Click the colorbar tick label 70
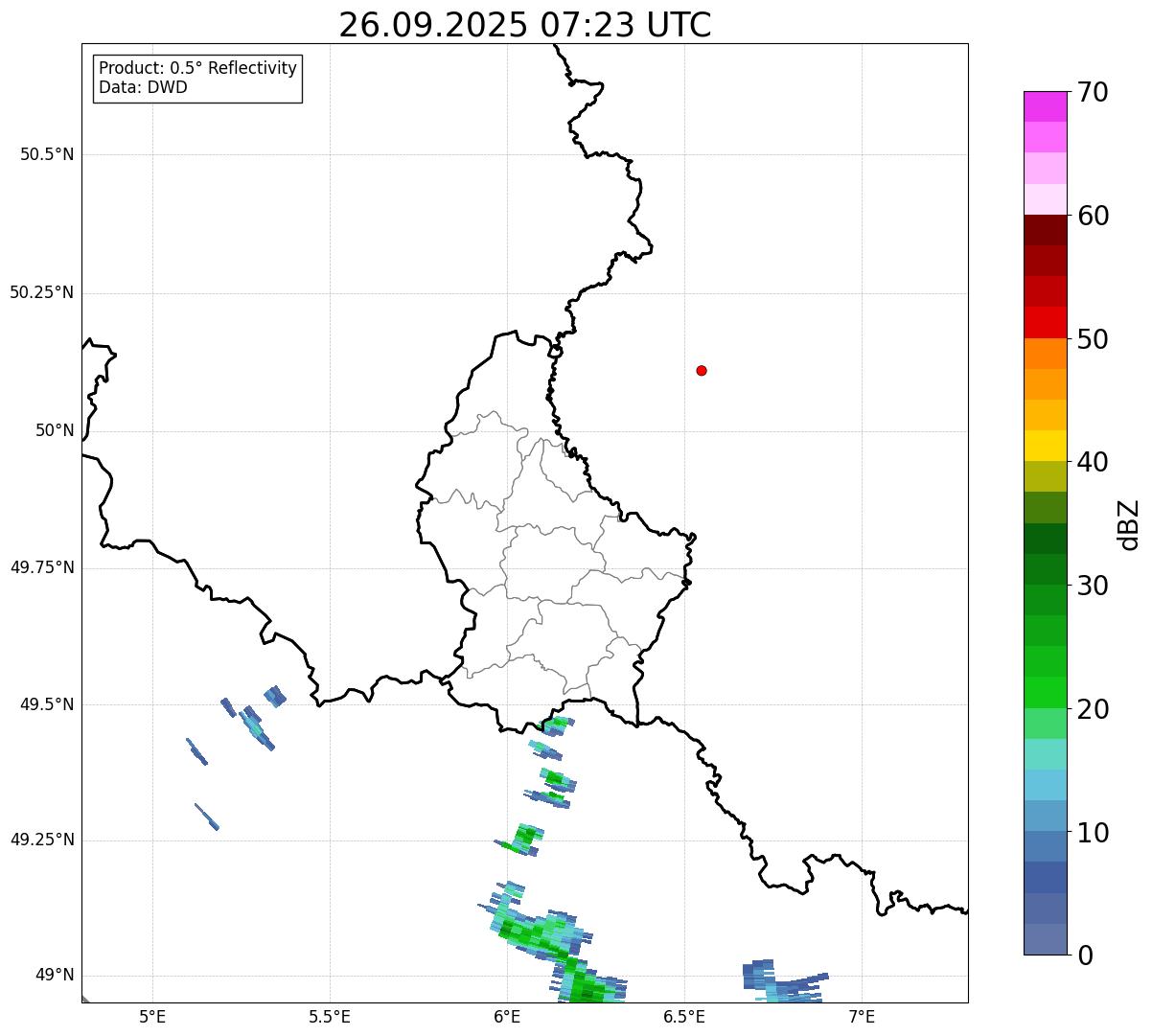The image size is (1152, 1036). (x=1093, y=92)
